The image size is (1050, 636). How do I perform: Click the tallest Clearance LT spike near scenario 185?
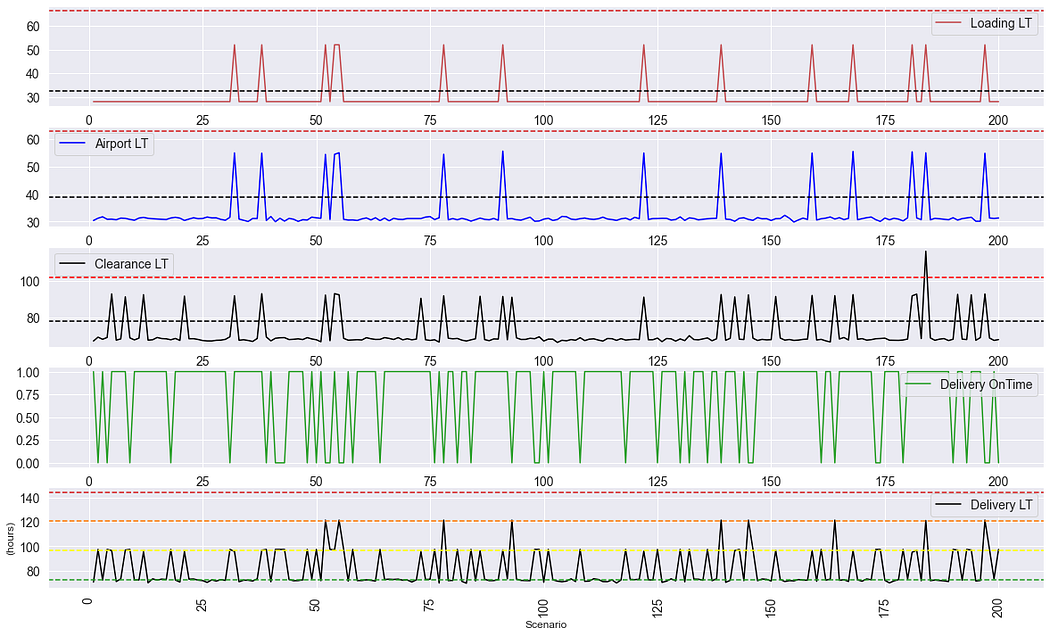pos(925,250)
